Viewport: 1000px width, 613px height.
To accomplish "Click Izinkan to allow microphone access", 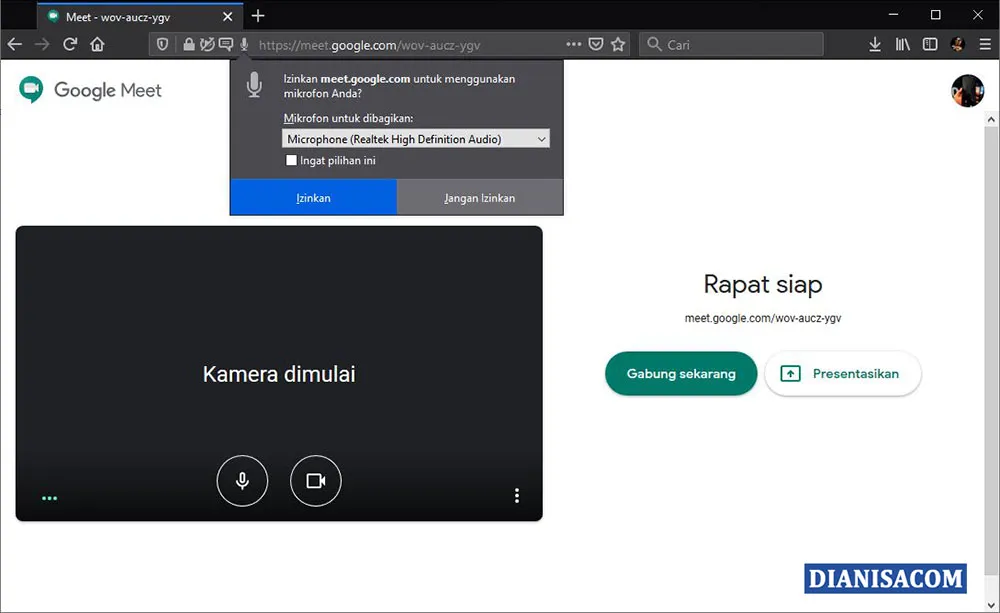I will coord(313,197).
